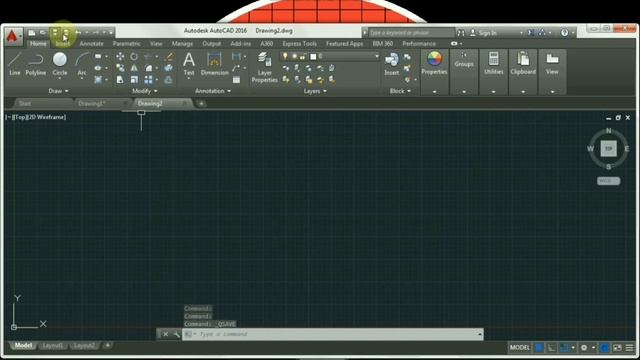The image size is (640, 360).
Task: Activate the Scale tool in Modify panel
Action: pos(134,80)
